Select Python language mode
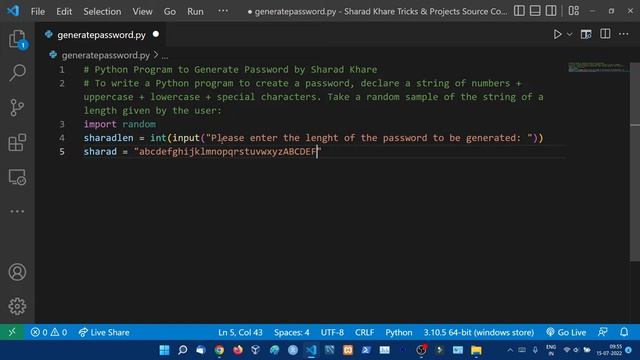The image size is (640, 360). 398,332
